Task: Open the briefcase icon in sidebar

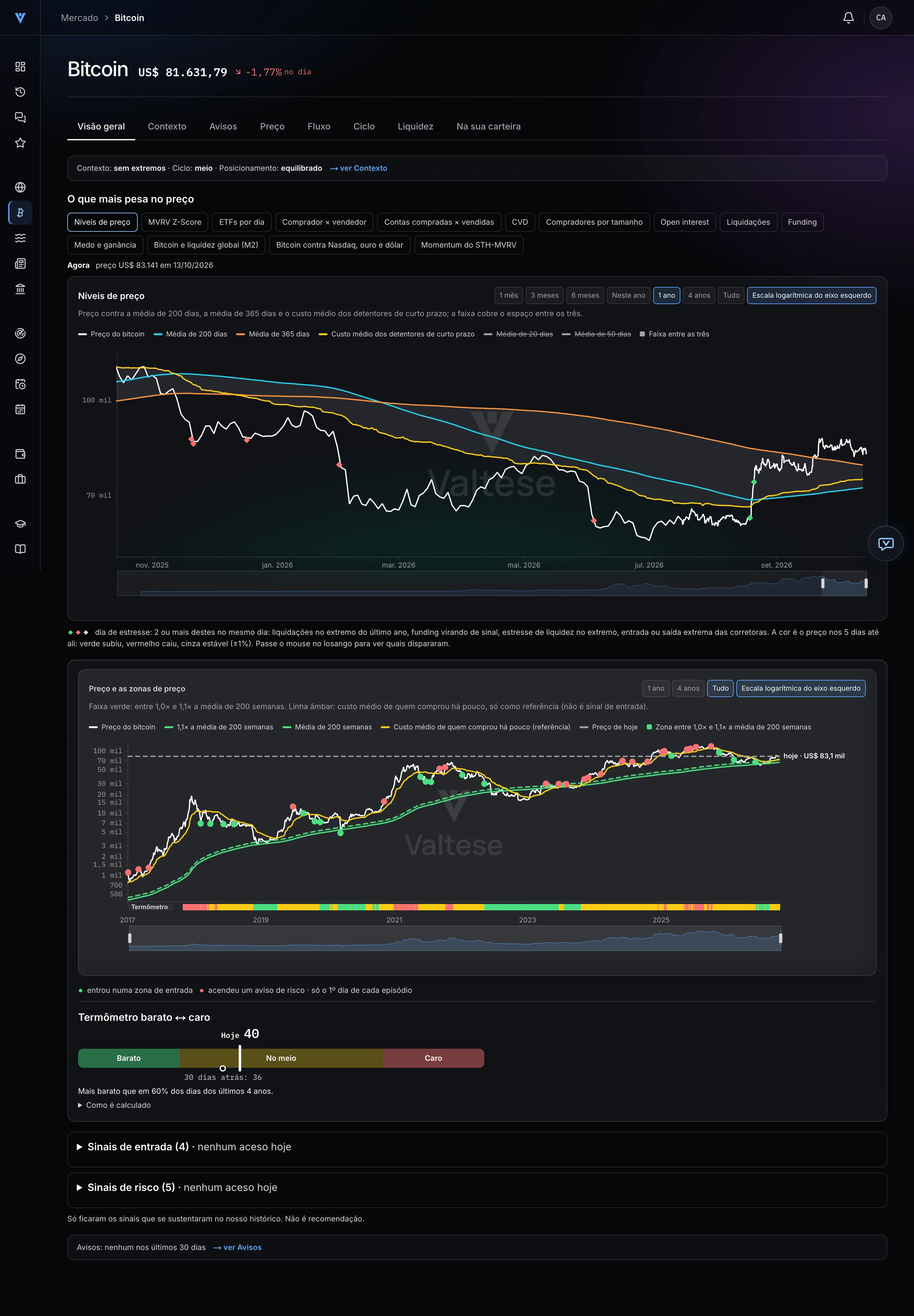Action: [20, 479]
